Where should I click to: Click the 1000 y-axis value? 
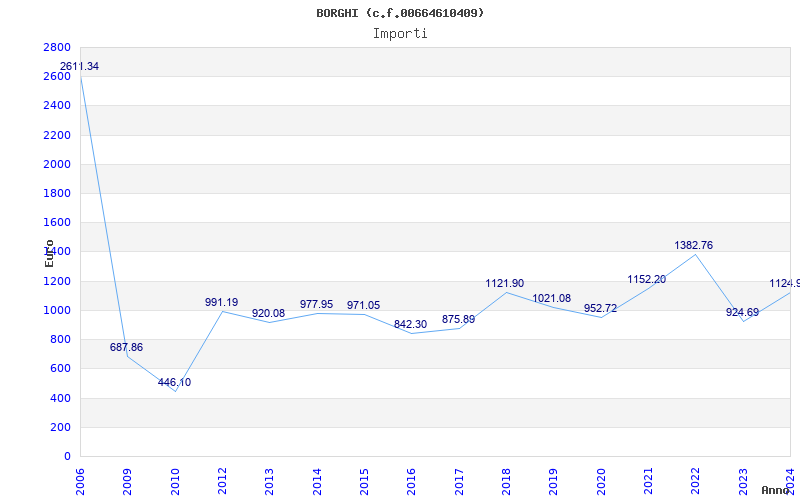tap(57, 310)
